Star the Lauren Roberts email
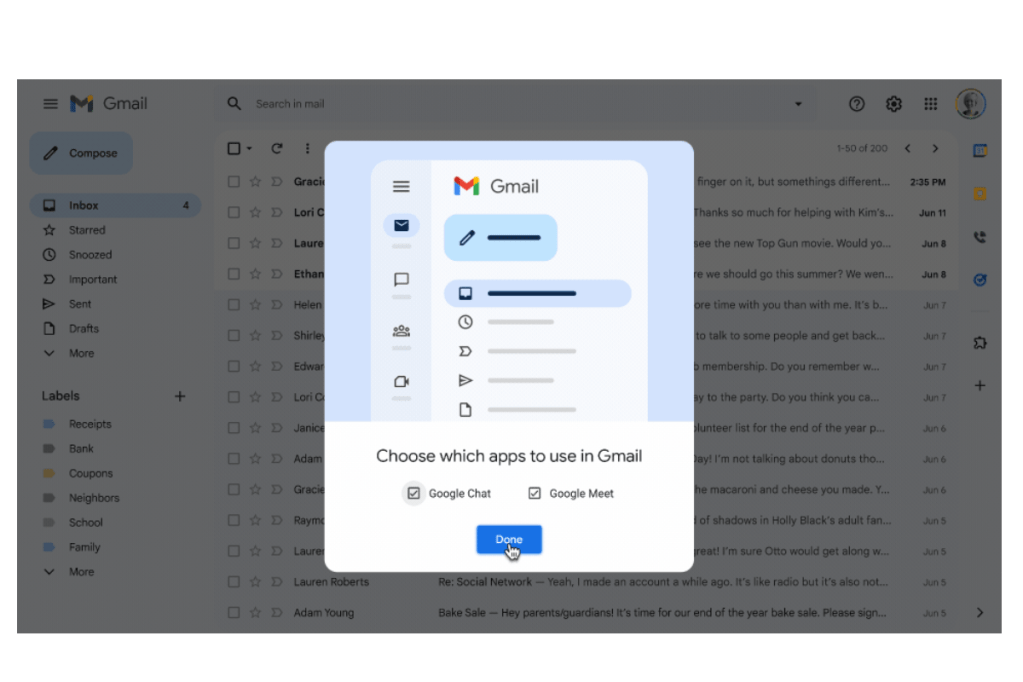 coord(255,582)
